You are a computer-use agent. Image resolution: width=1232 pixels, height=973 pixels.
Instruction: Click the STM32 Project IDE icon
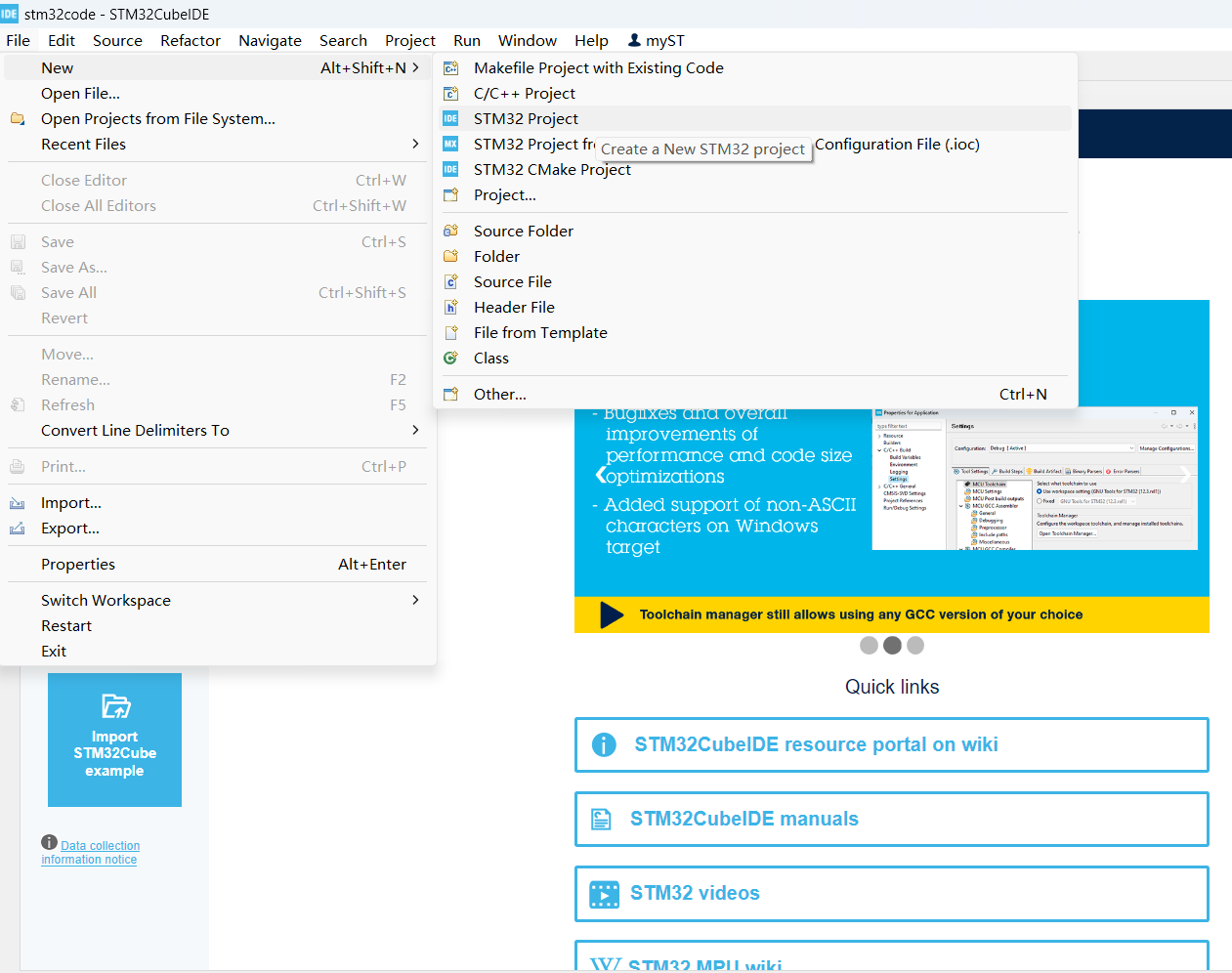(x=450, y=119)
